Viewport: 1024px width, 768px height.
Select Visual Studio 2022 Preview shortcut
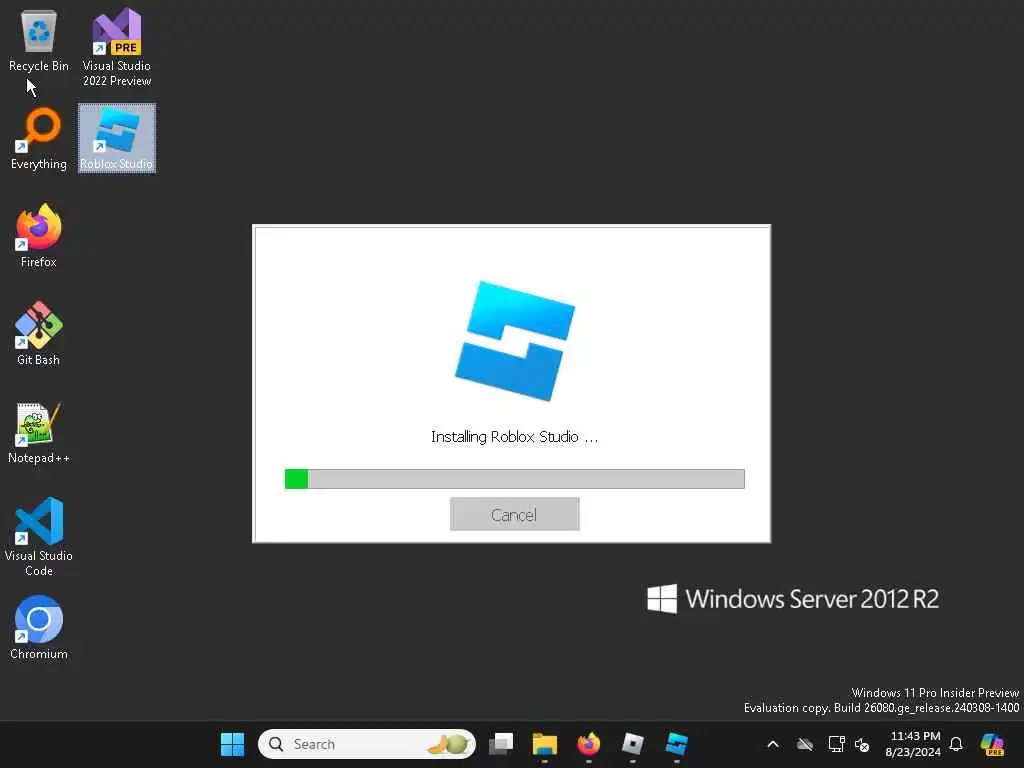(x=116, y=48)
